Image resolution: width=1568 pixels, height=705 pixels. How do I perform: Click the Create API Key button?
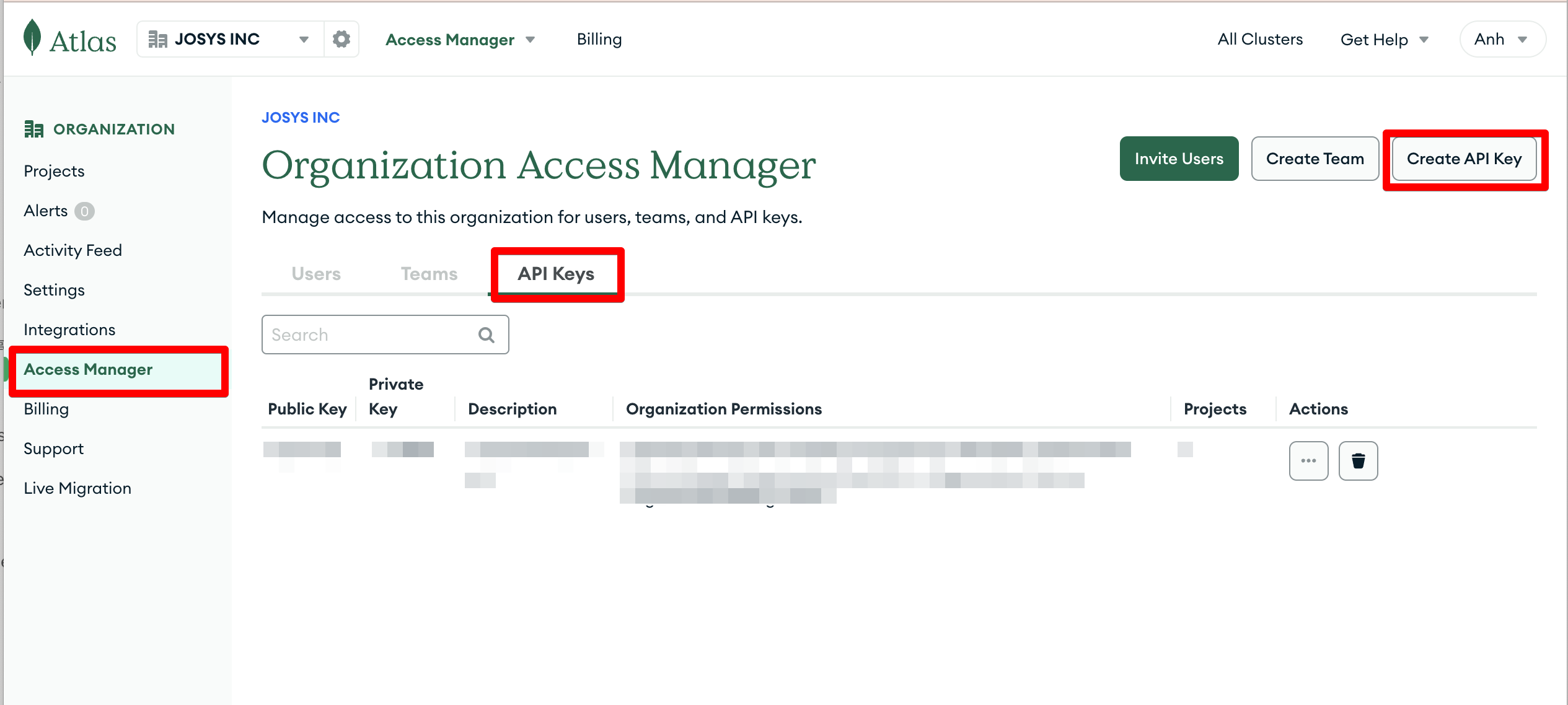click(x=1464, y=159)
